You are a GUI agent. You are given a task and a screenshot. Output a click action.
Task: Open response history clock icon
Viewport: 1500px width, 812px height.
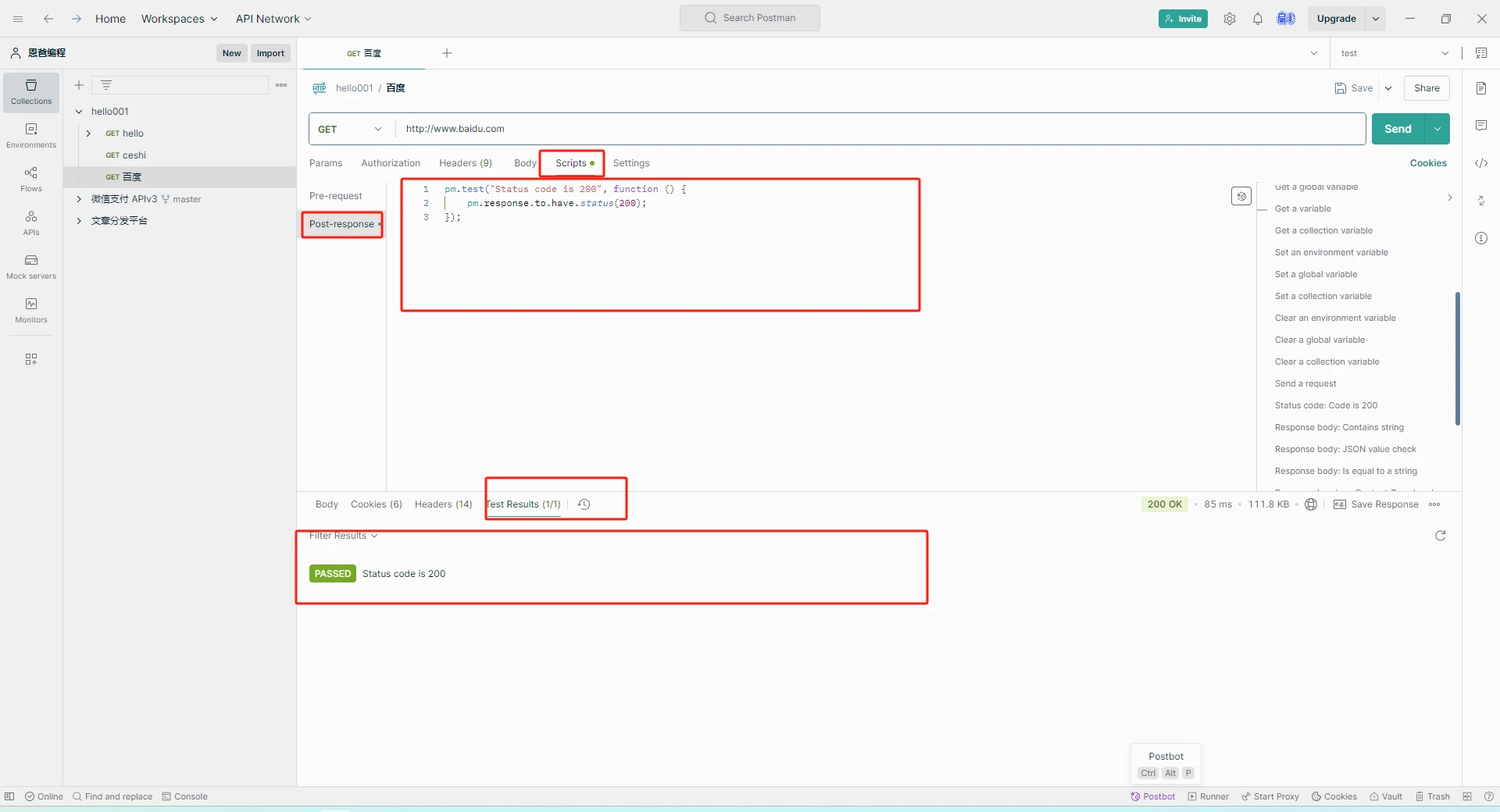click(x=584, y=504)
